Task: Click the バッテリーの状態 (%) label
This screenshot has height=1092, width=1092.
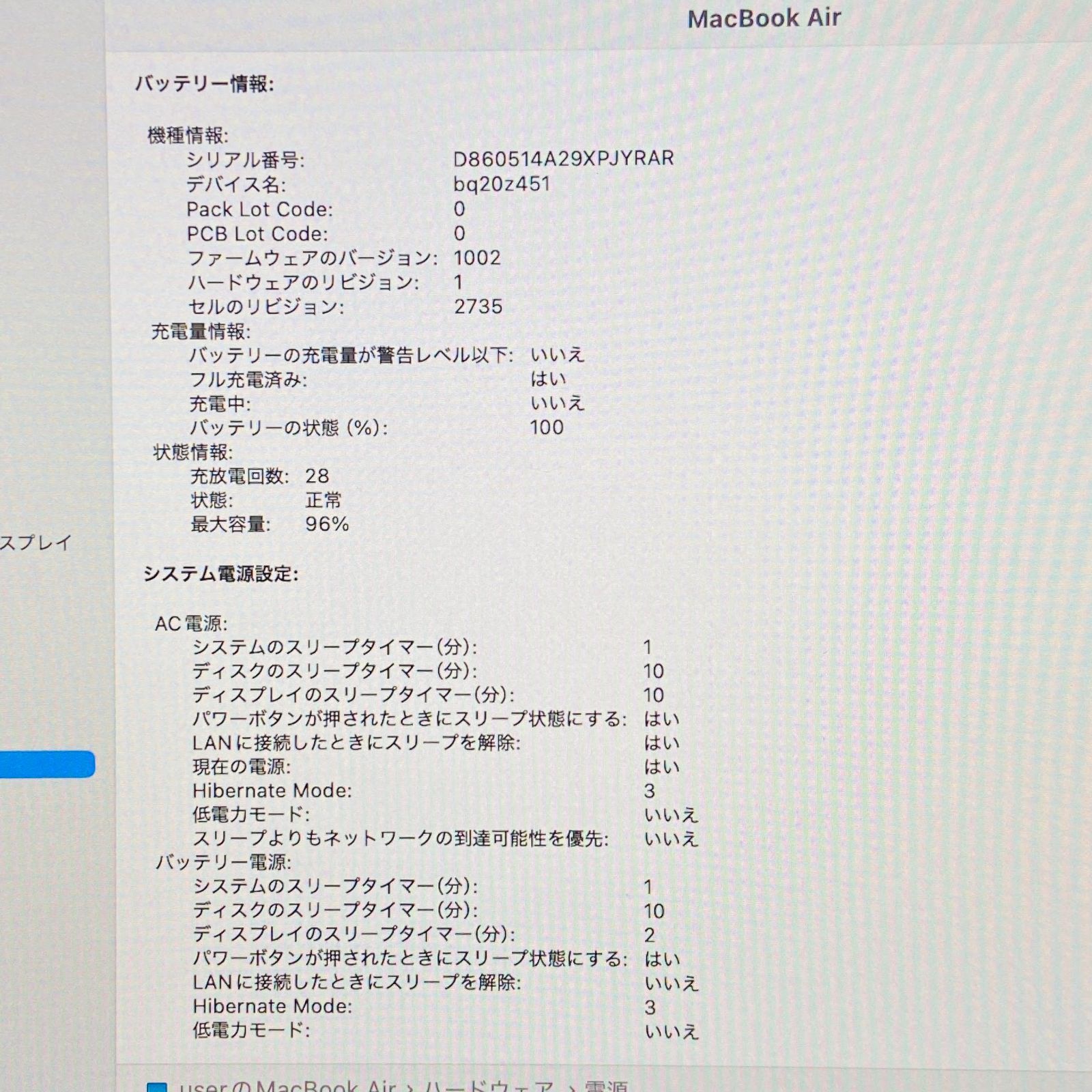Action: (289, 429)
